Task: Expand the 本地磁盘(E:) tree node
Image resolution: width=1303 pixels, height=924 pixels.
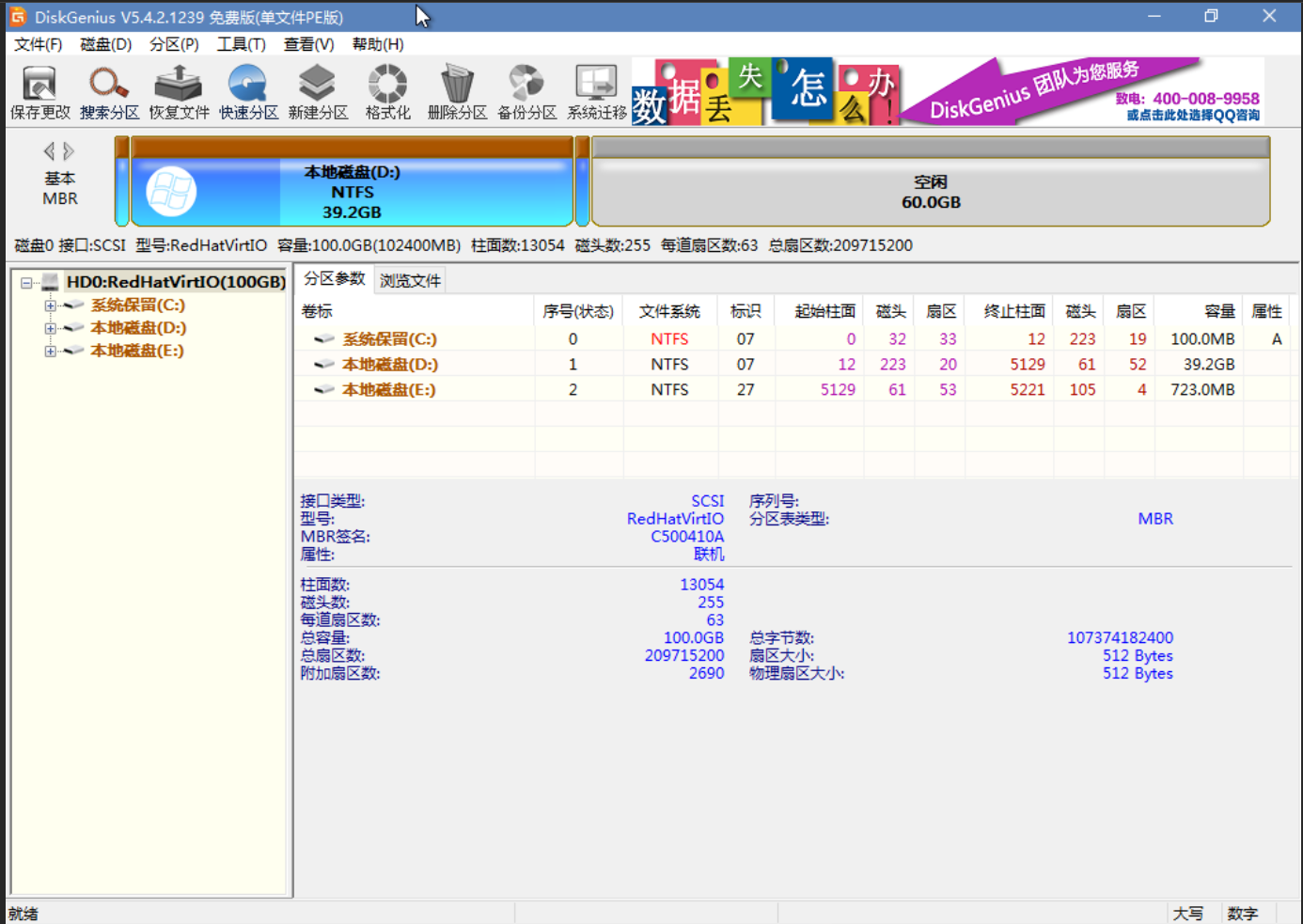Action: pos(50,352)
